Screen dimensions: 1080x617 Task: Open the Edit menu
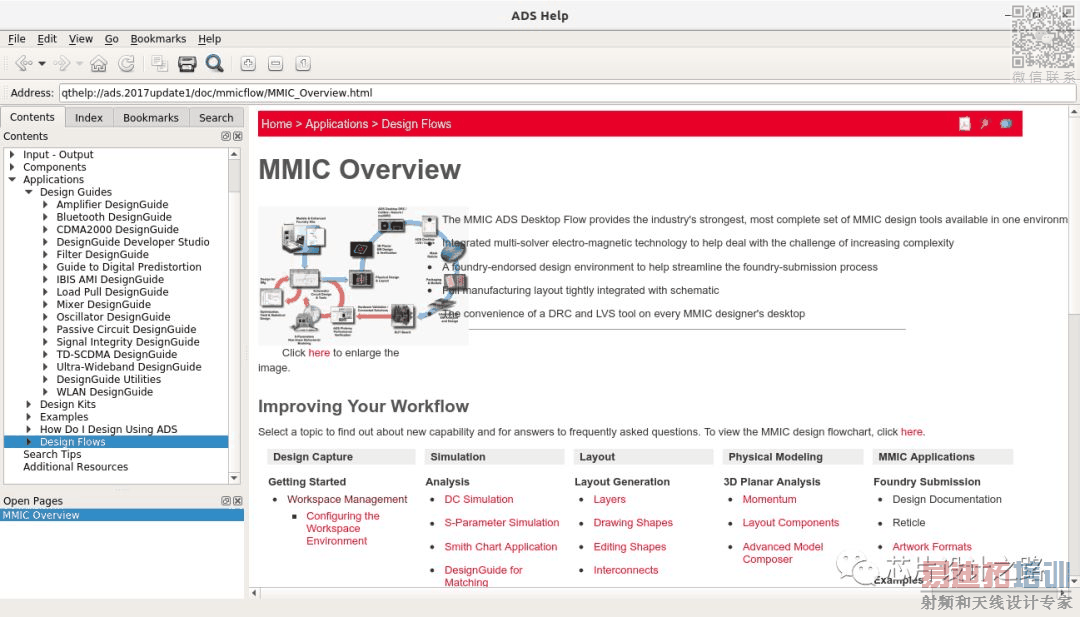[x=47, y=39]
